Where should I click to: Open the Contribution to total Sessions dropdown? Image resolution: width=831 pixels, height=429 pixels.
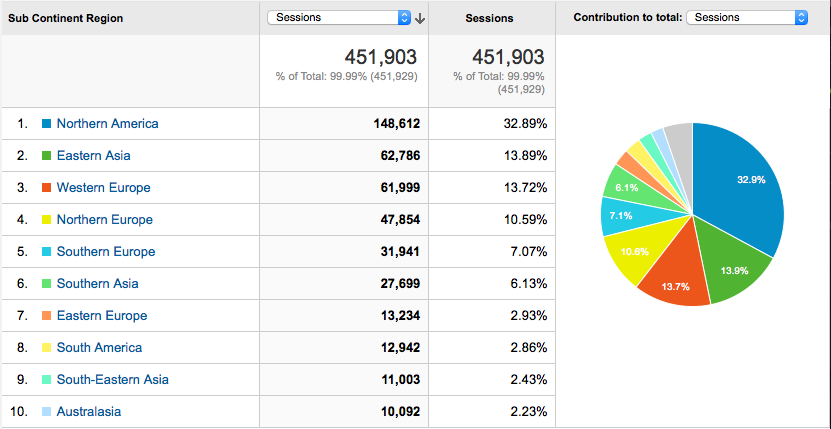747,18
